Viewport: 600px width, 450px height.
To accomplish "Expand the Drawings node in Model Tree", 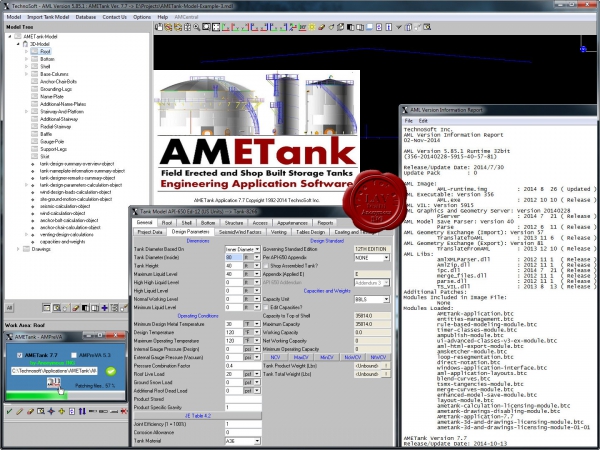I will pyautogui.click(x=18, y=249).
